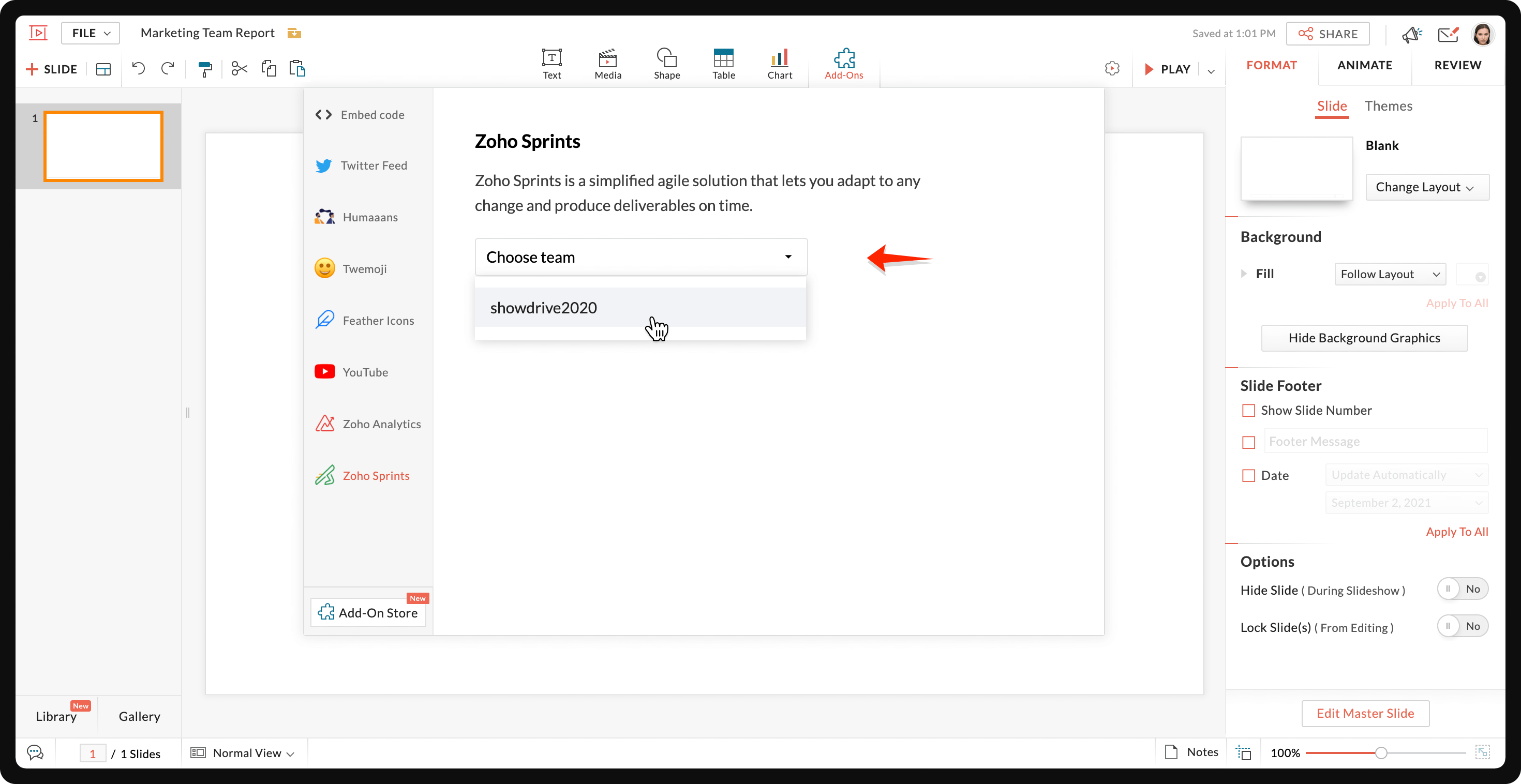This screenshot has width=1521, height=784.
Task: Switch to the ANIMATE tab
Action: pos(1365,65)
